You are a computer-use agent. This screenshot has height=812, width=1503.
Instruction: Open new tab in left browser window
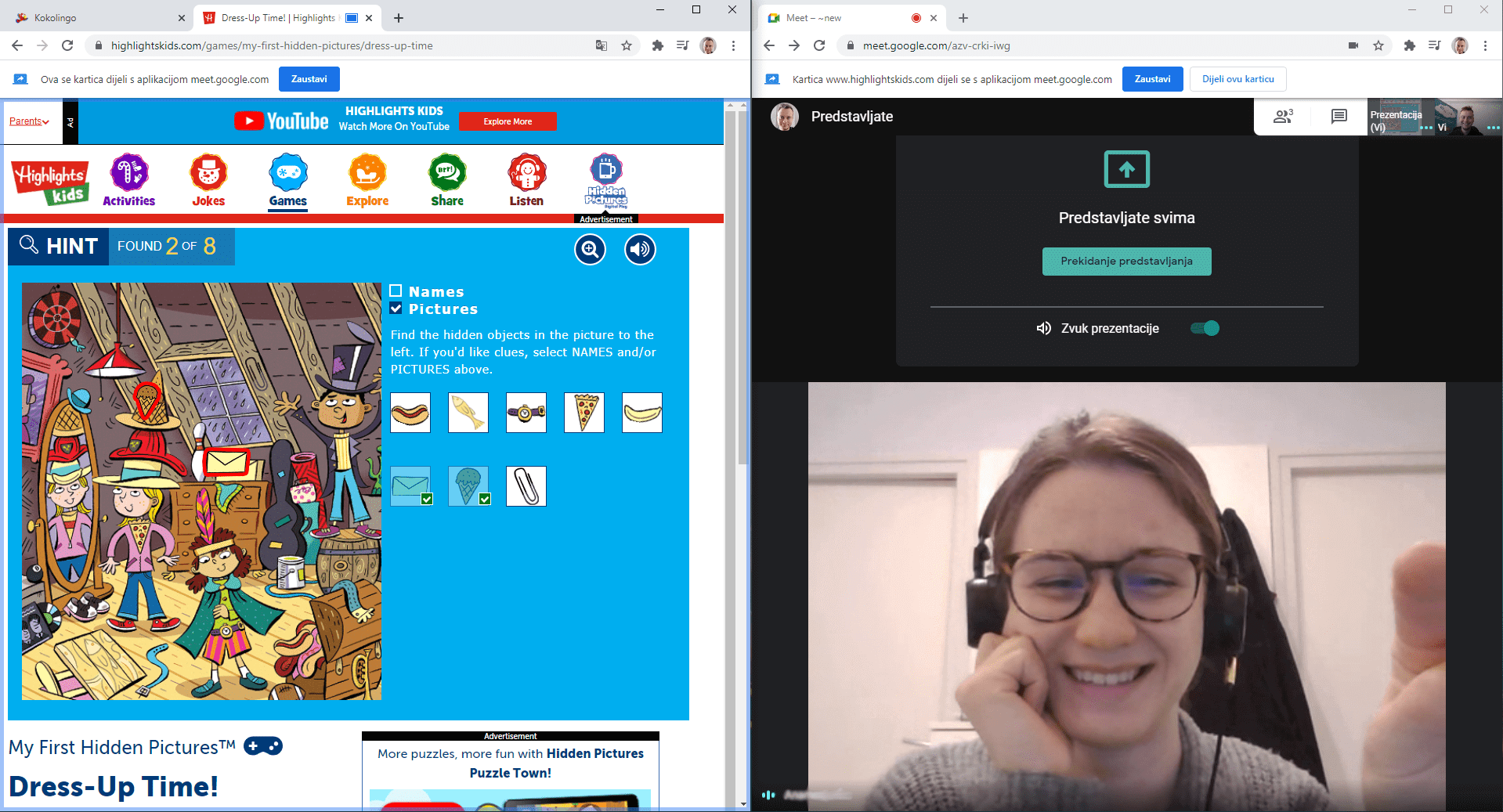399,18
